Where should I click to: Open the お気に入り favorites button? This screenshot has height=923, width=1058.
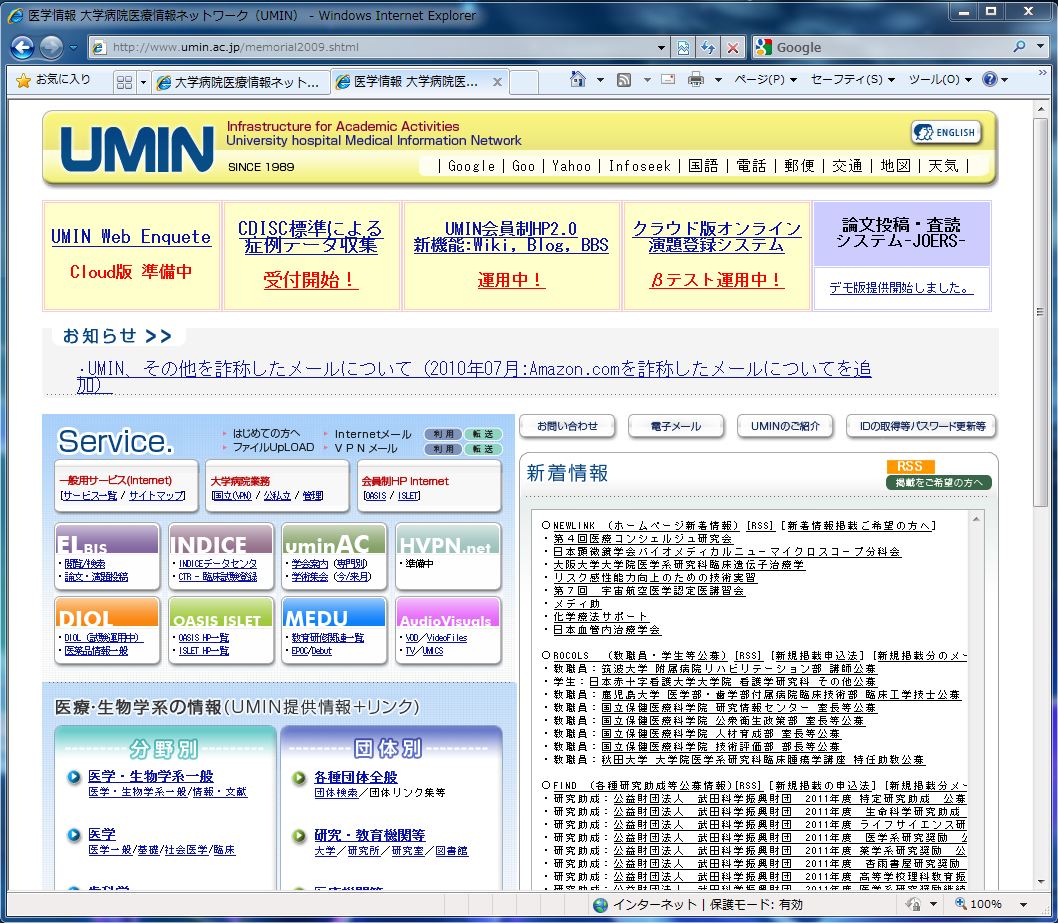(54, 80)
